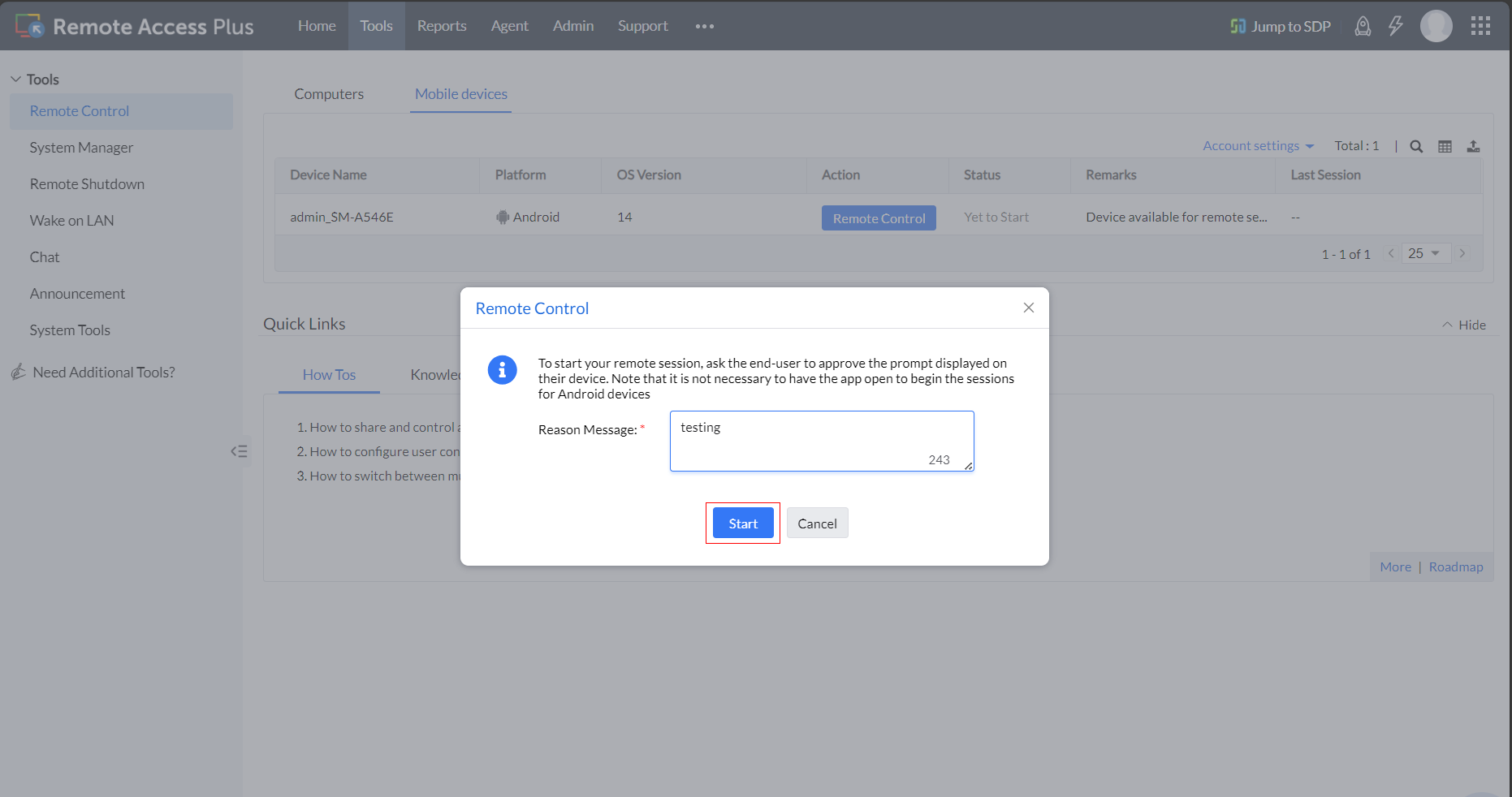Open the column chooser table icon
The width and height of the screenshot is (1512, 797).
coord(1445,146)
